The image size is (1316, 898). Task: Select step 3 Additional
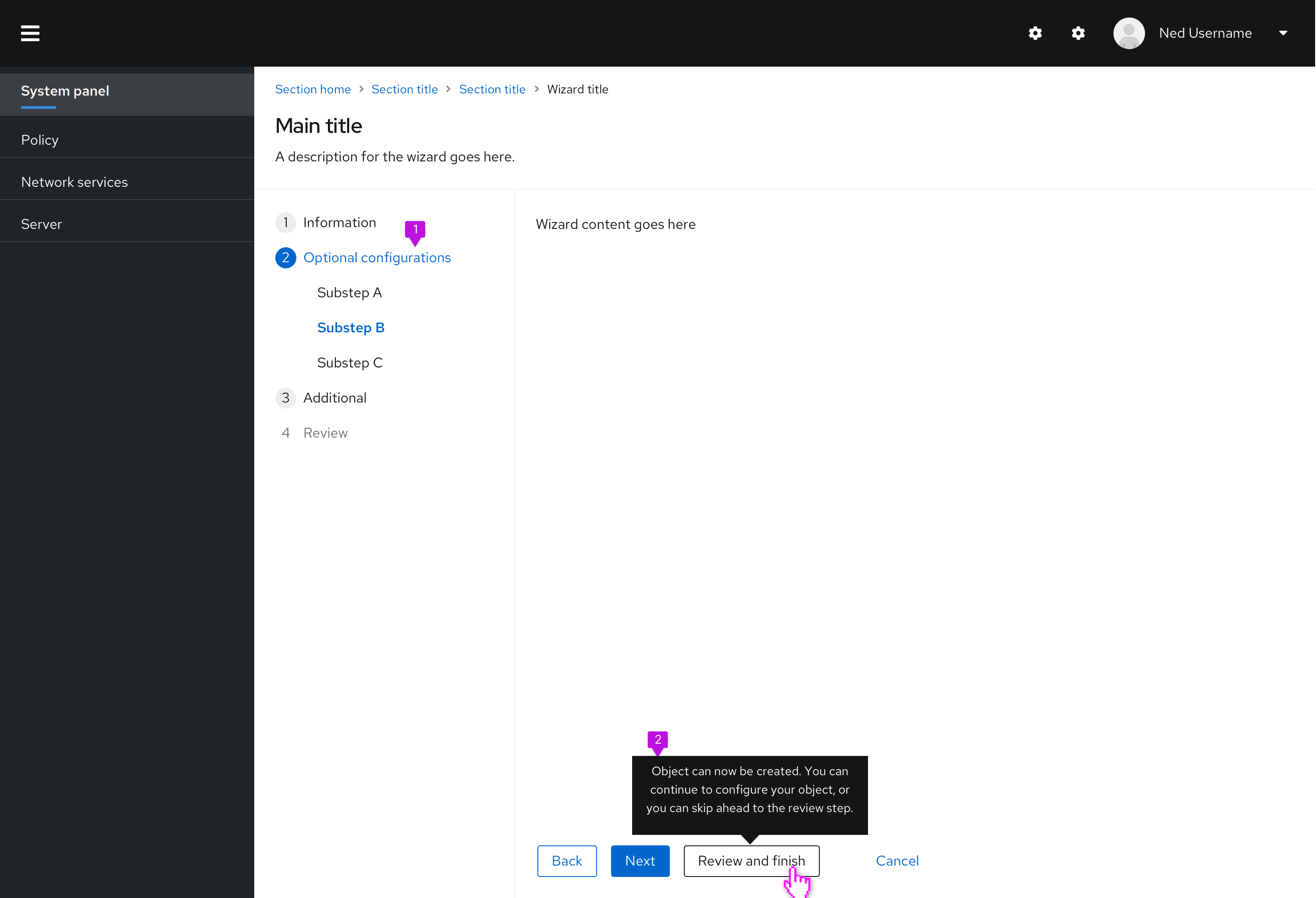334,398
